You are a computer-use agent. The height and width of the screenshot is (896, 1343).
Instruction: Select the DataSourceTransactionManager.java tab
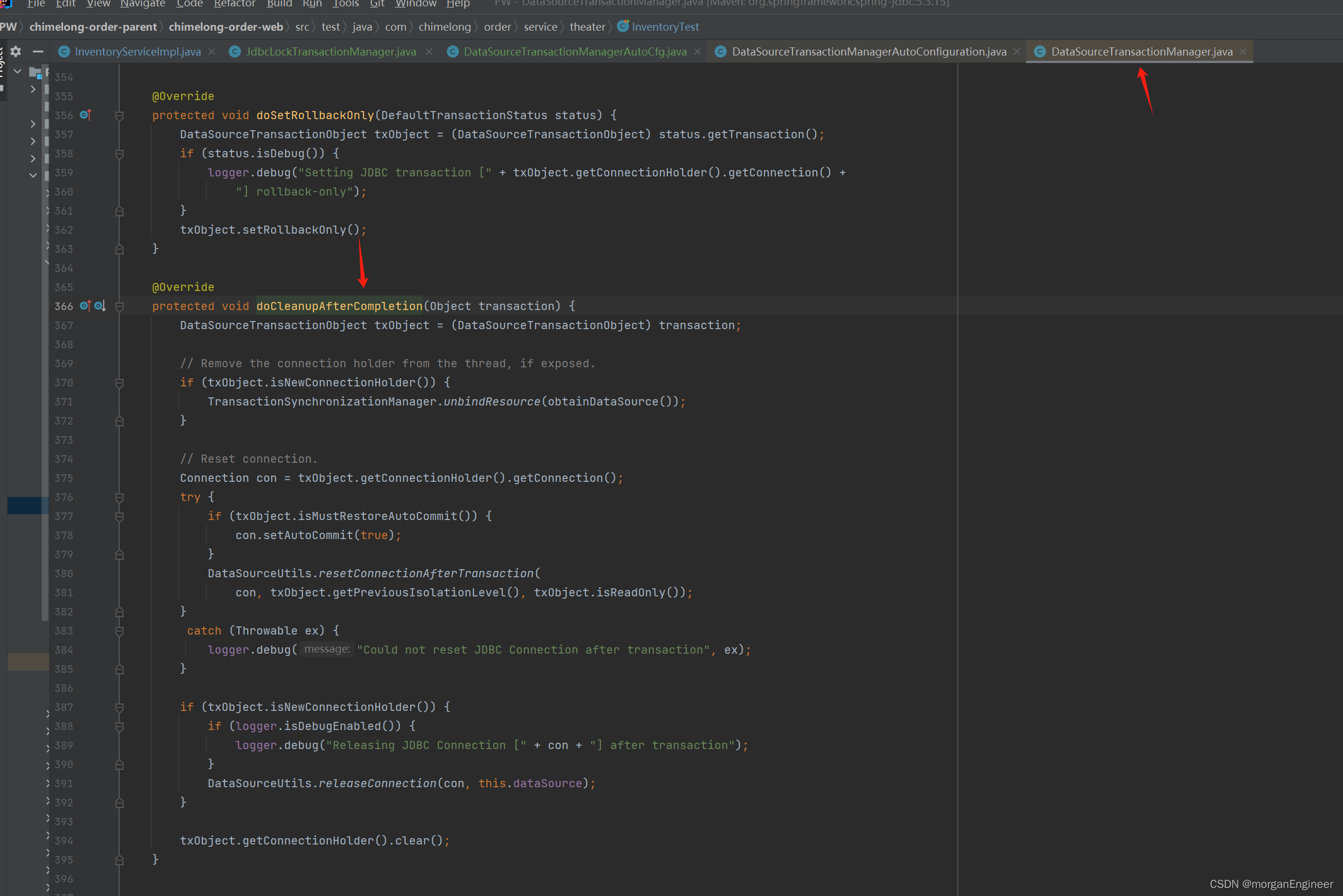(x=1142, y=52)
